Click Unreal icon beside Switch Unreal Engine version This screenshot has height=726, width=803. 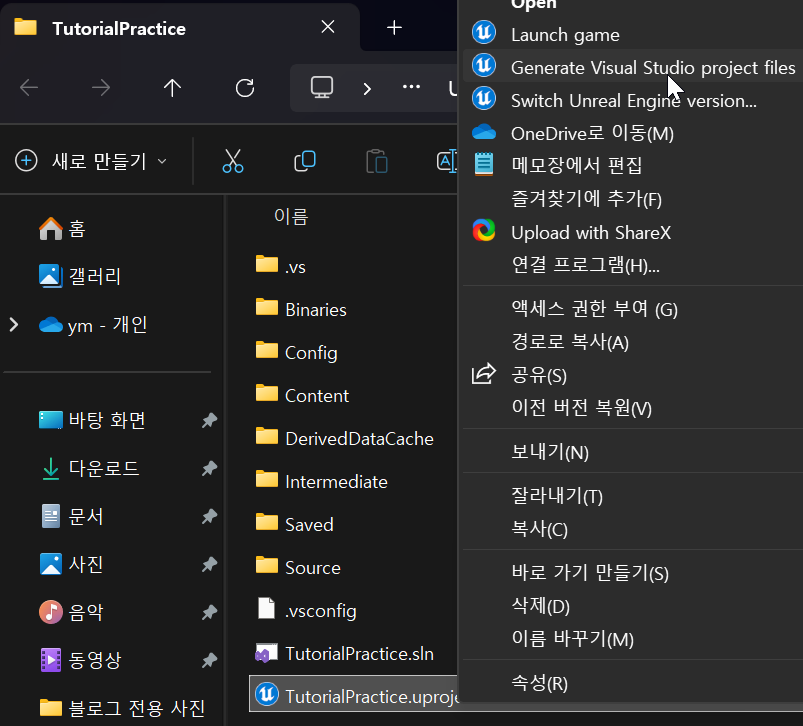[483, 98]
